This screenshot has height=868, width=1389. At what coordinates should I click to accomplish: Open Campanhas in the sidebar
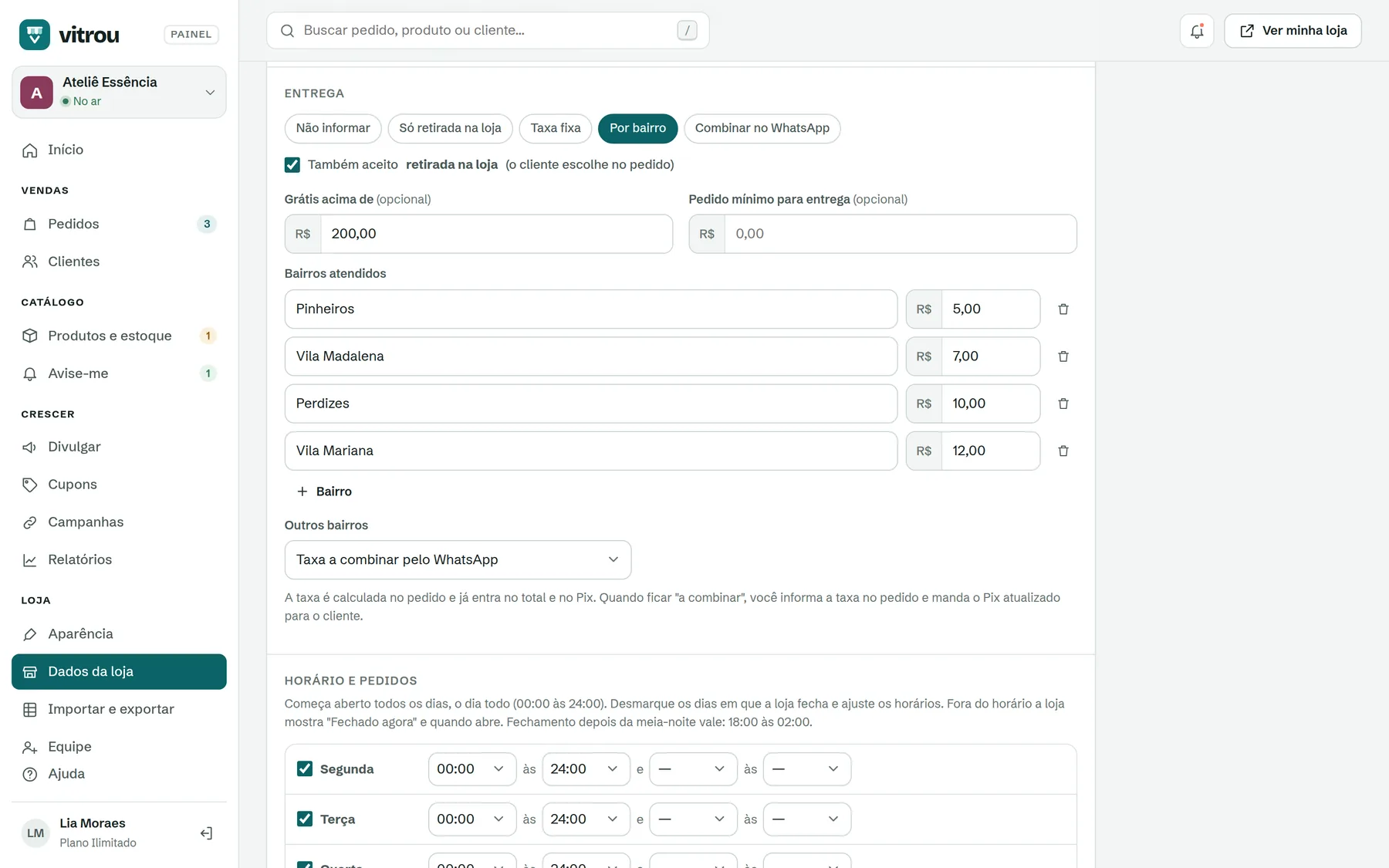119,522
